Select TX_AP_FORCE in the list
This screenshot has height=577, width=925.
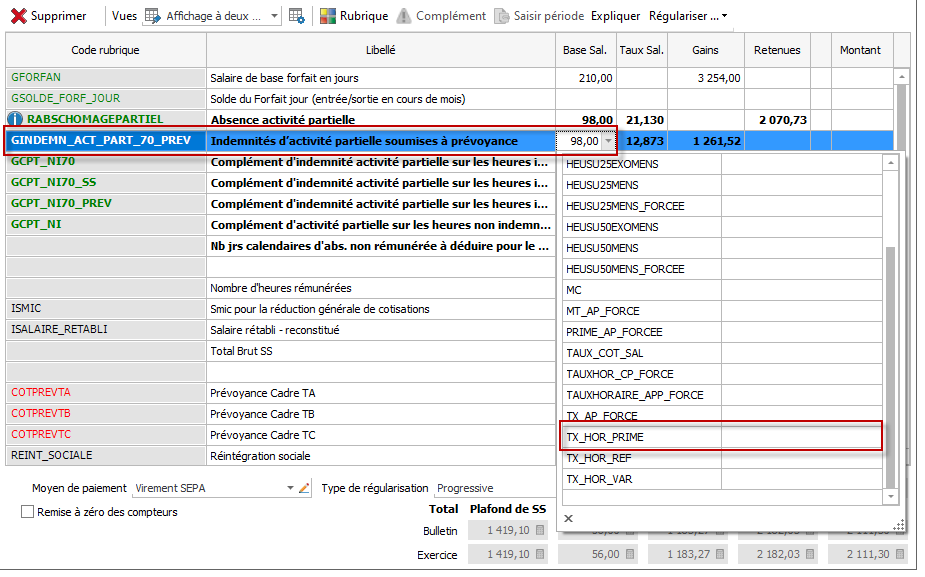(x=720, y=416)
